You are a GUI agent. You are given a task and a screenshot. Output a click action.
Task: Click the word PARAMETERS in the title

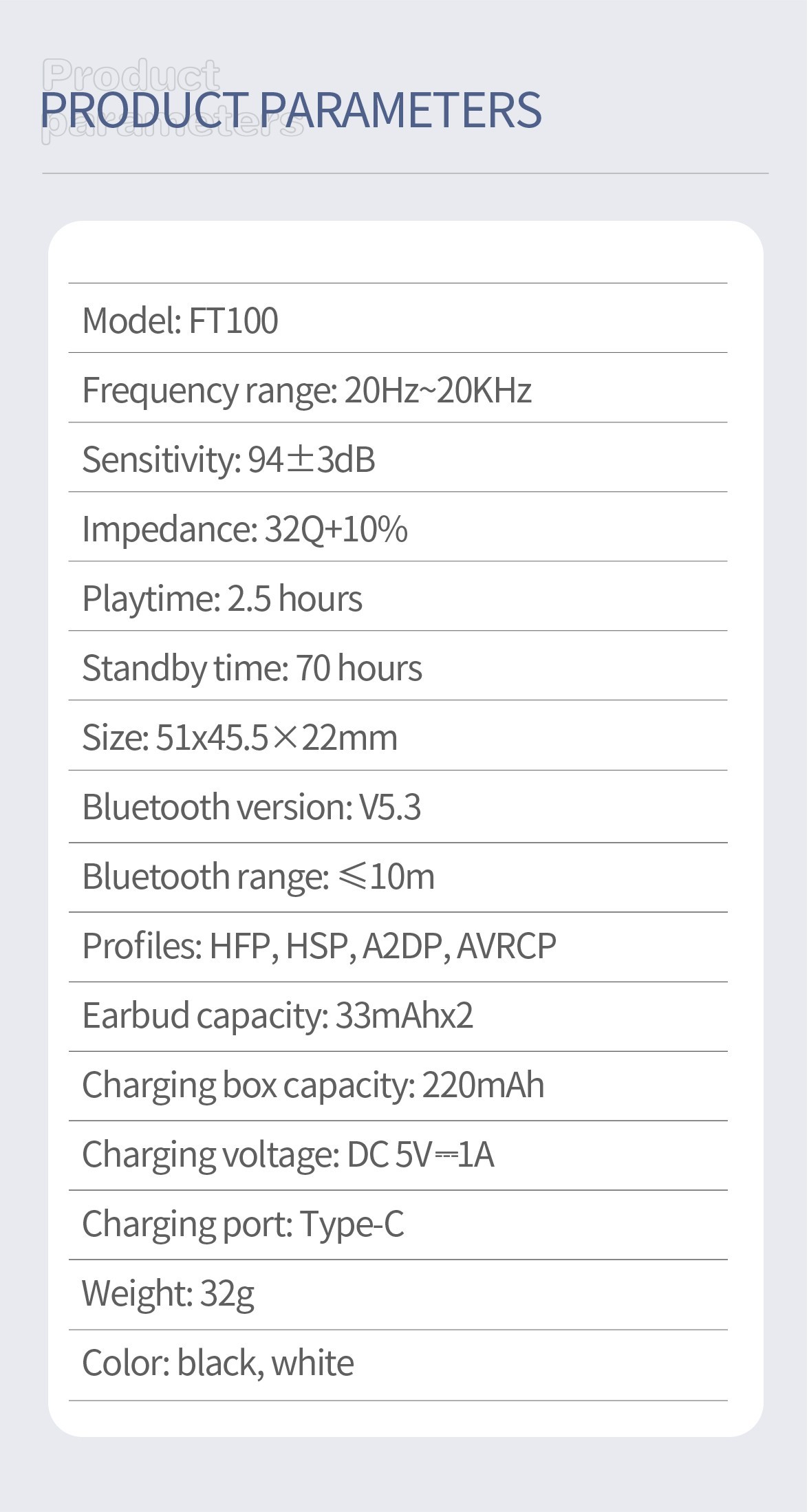pyautogui.click(x=400, y=110)
